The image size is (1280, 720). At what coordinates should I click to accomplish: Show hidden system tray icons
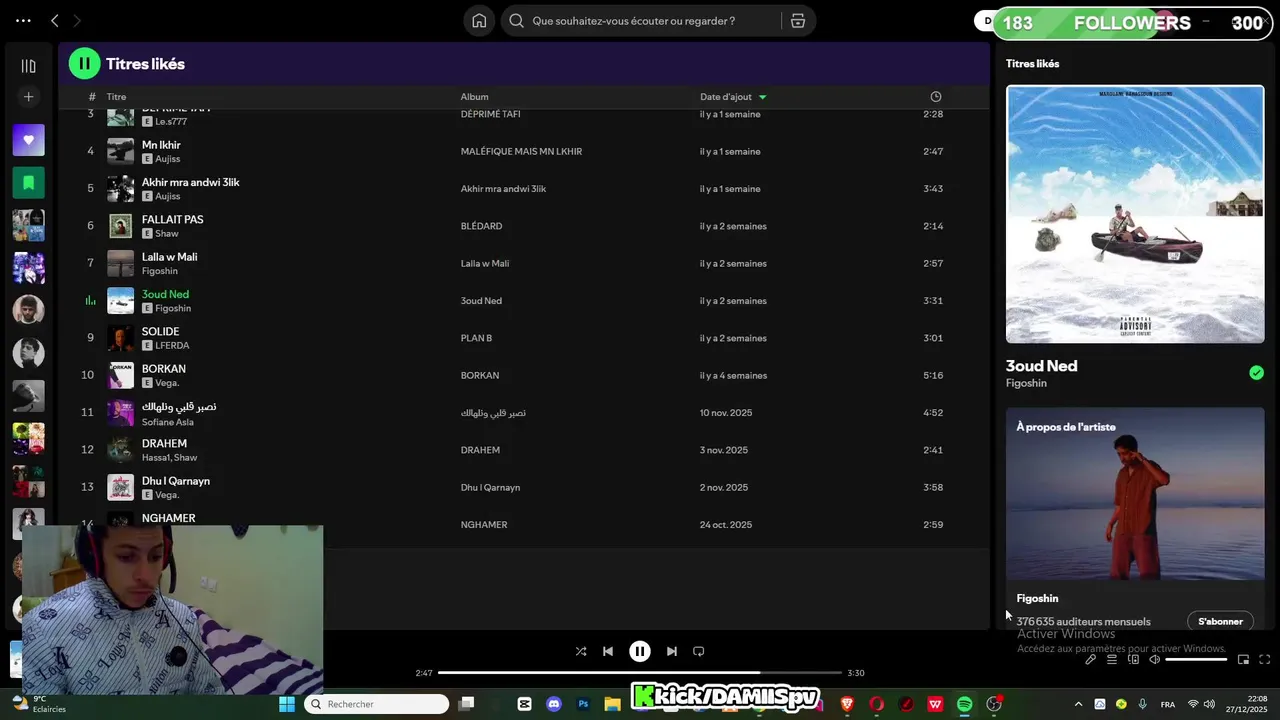[x=1078, y=704]
